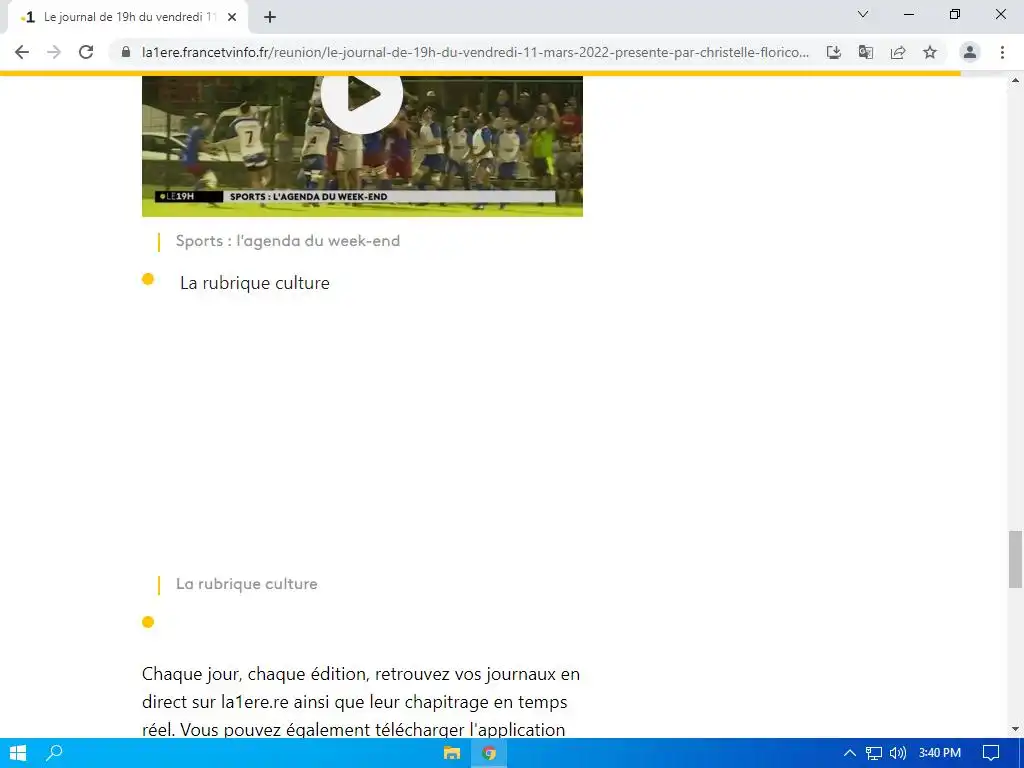The width and height of the screenshot is (1024, 768).
Task: Open the Windows Start menu
Action: click(x=18, y=753)
